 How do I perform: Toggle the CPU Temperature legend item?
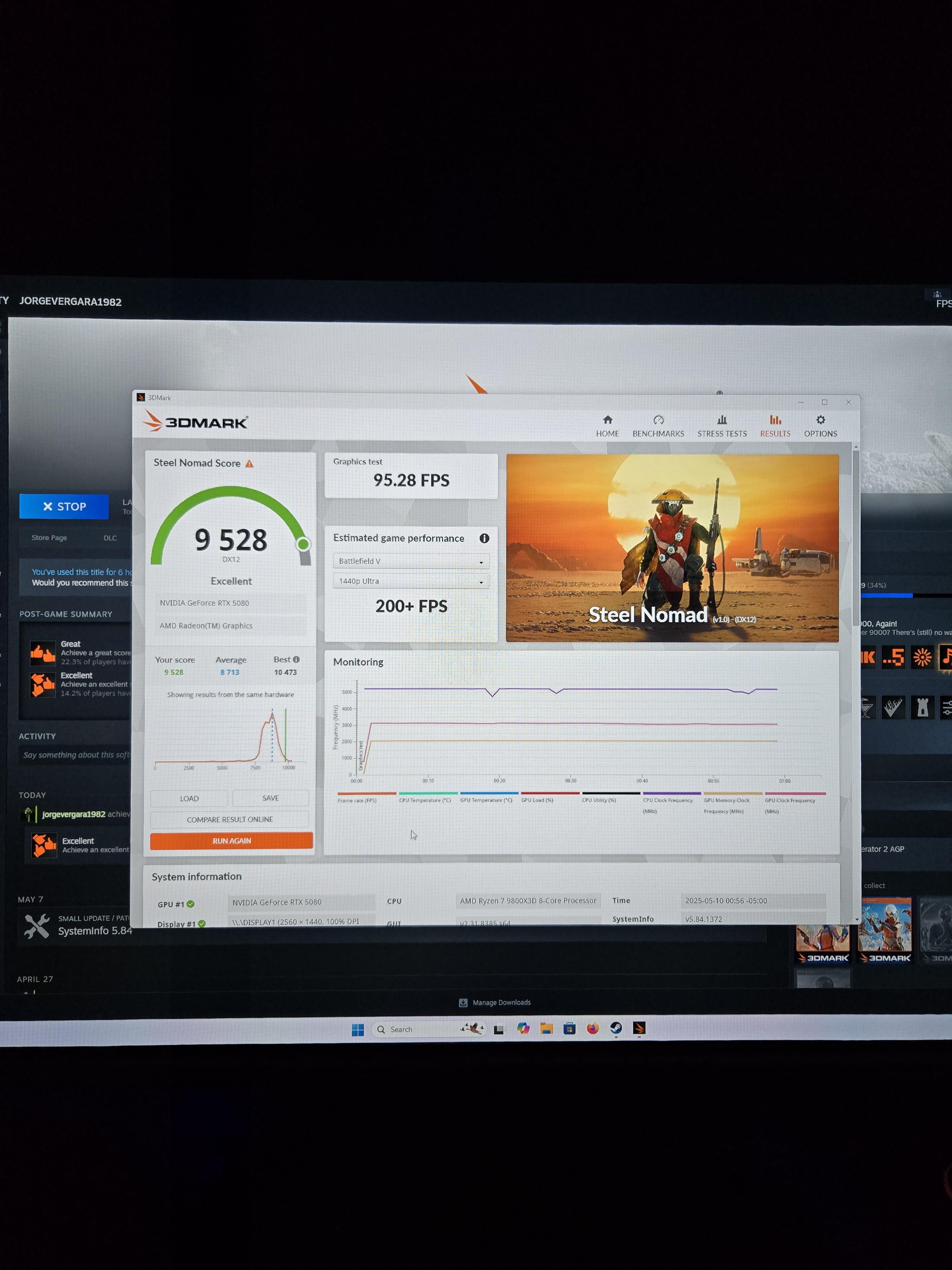427,798
